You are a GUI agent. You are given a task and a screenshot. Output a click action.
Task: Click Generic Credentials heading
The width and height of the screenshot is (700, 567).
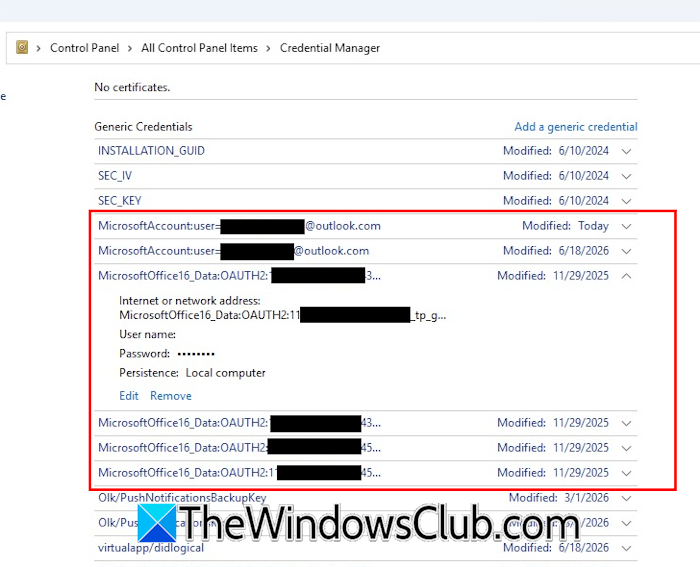point(143,127)
